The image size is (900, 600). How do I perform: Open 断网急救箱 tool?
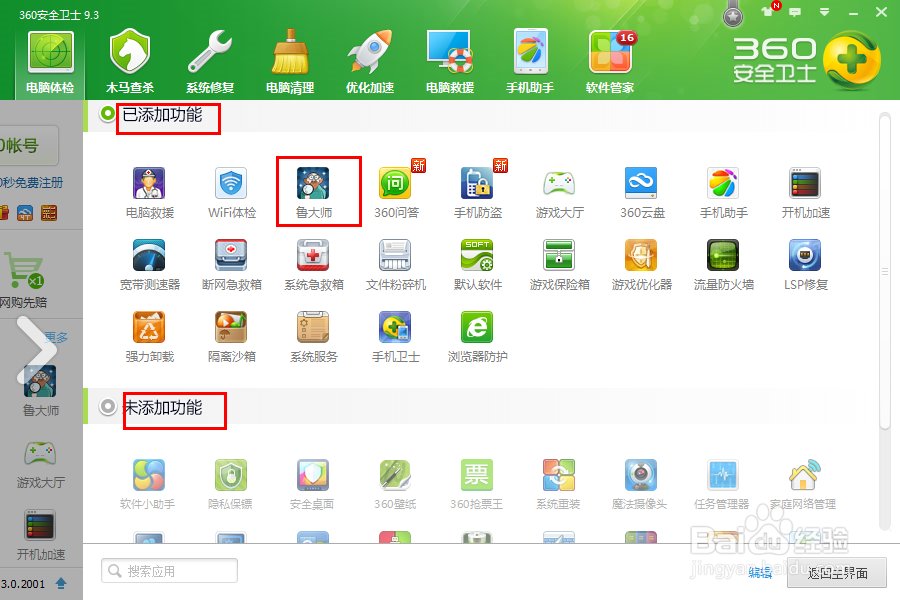point(231,265)
